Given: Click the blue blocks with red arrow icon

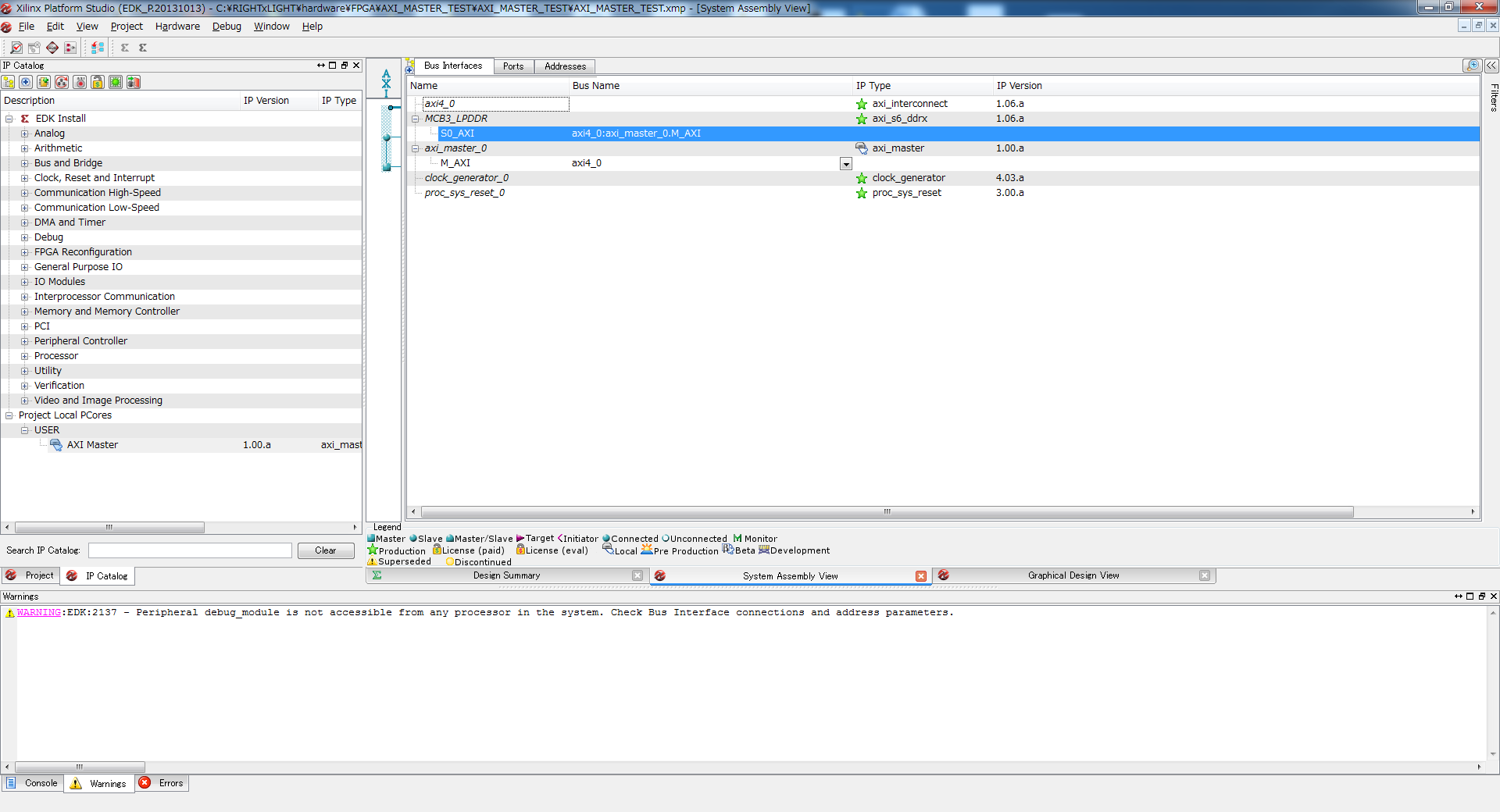Looking at the screenshot, I should 98,48.
